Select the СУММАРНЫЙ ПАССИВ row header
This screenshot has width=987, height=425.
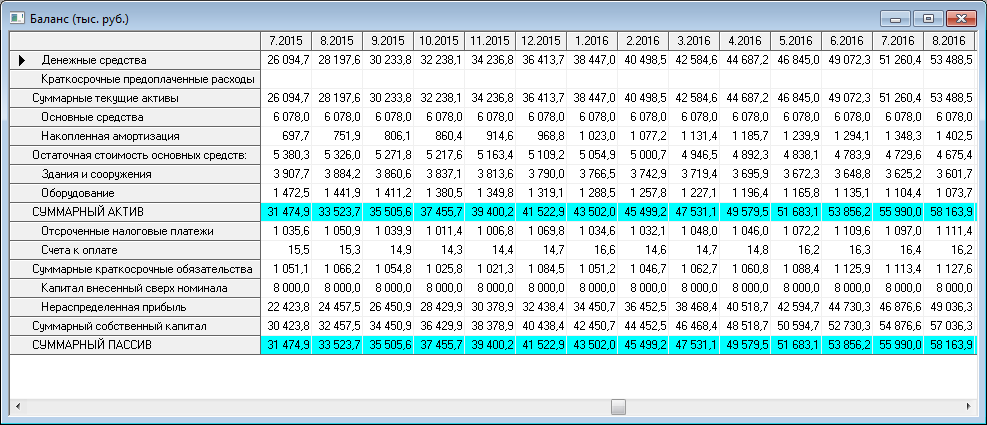[x=135, y=345]
